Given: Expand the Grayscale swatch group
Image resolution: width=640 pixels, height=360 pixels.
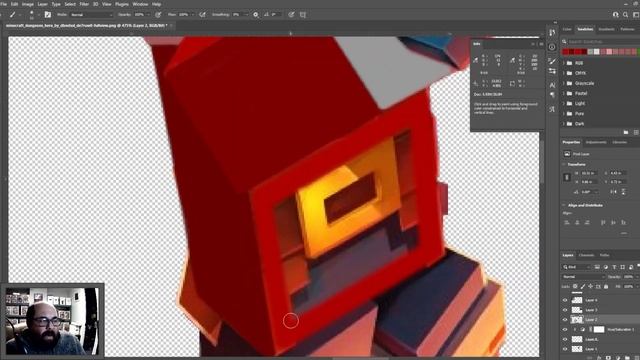Looking at the screenshot, I should tap(564, 83).
